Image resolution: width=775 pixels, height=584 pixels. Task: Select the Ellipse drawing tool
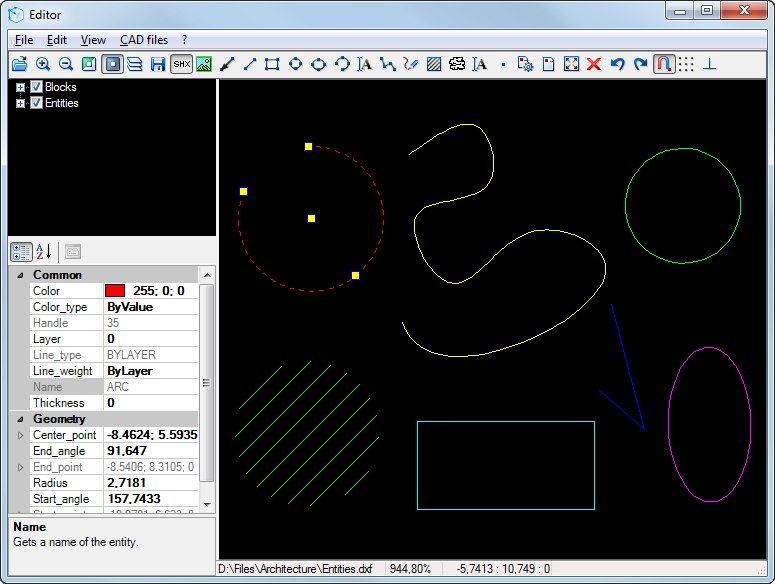point(319,64)
